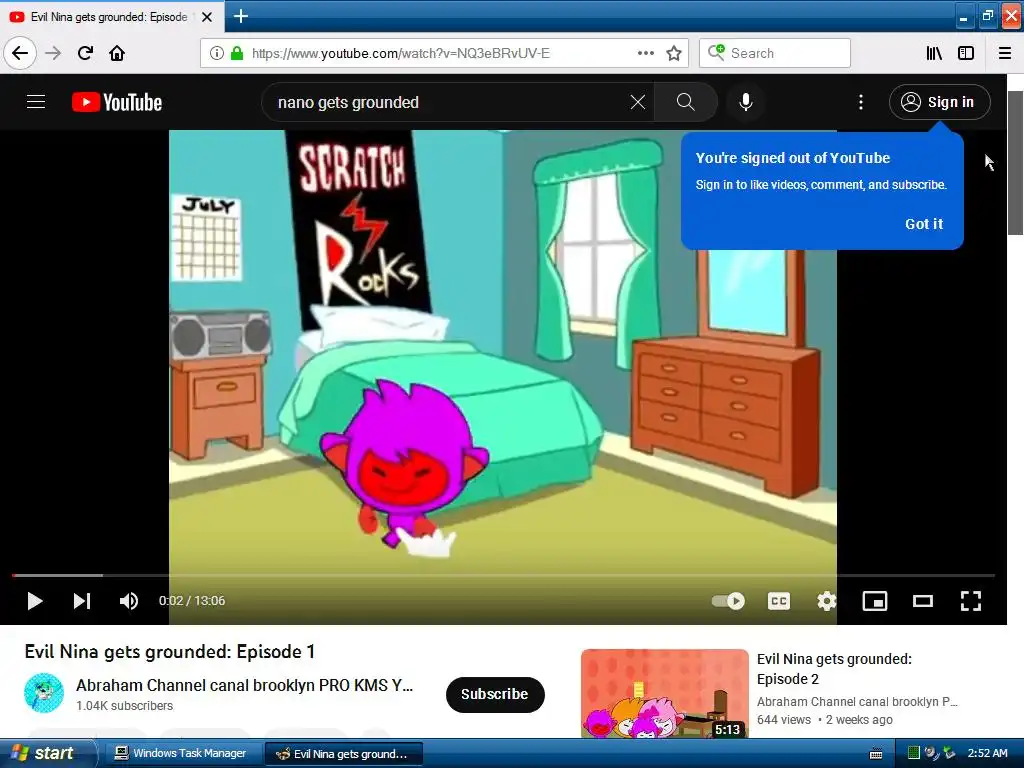Click the on-screen keyboard tray icon
Viewport: 1024px width, 768px height.
[876, 754]
